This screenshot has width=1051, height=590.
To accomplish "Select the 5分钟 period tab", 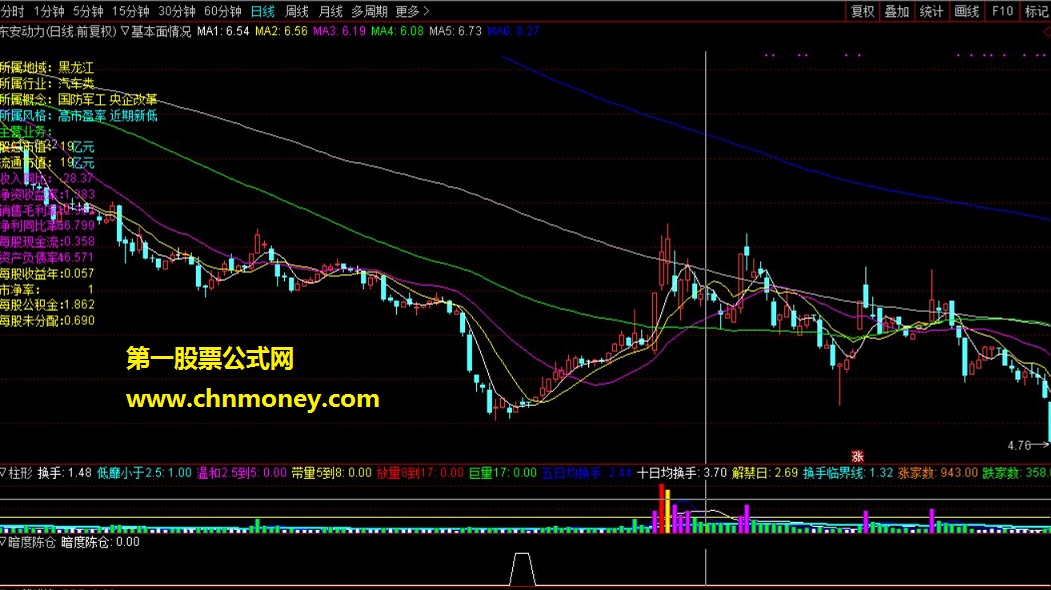I will click(88, 11).
